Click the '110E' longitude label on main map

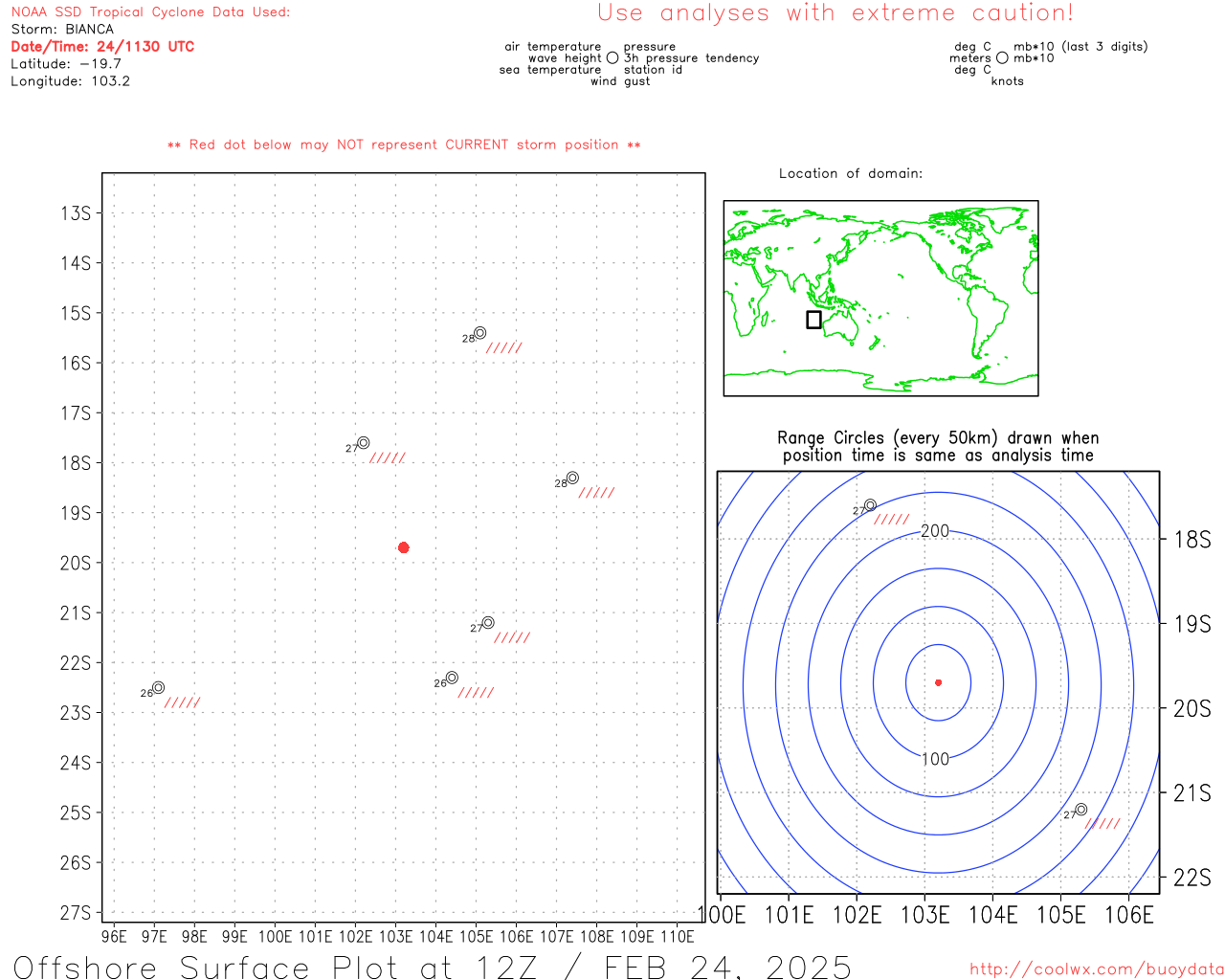point(678,937)
